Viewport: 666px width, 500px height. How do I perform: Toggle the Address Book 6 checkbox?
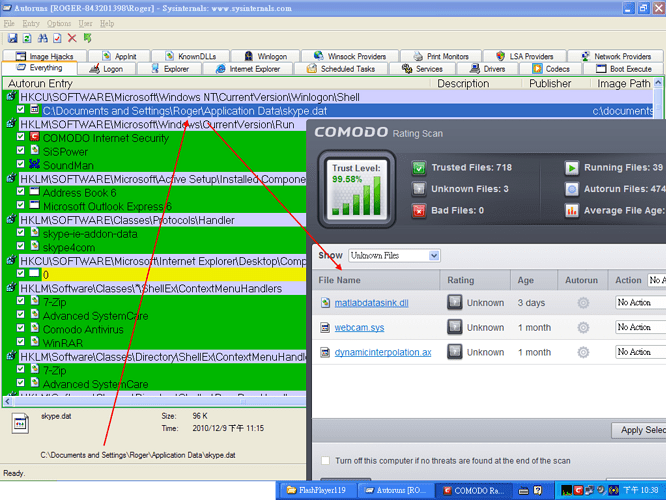(x=20, y=191)
